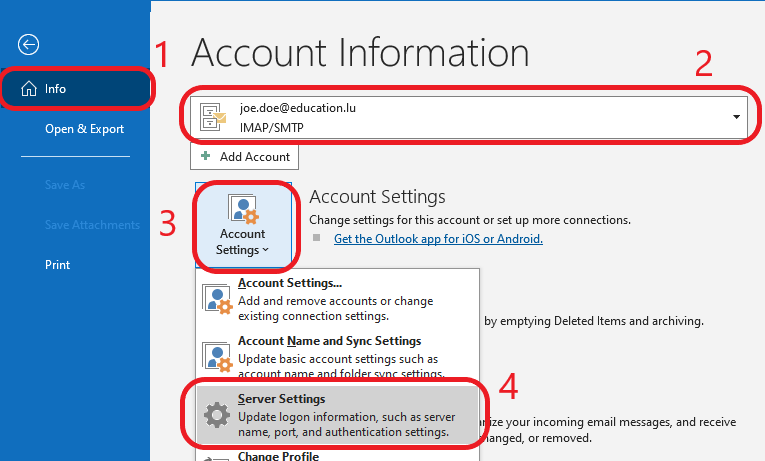Select Server Settings from the menu
The image size is (765, 461).
337,415
